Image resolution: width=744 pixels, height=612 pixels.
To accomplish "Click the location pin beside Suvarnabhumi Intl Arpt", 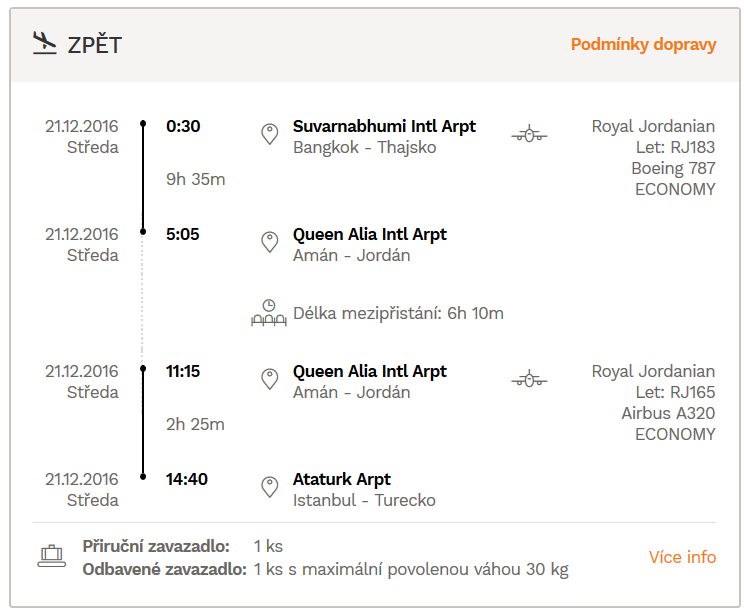I will click(x=270, y=134).
